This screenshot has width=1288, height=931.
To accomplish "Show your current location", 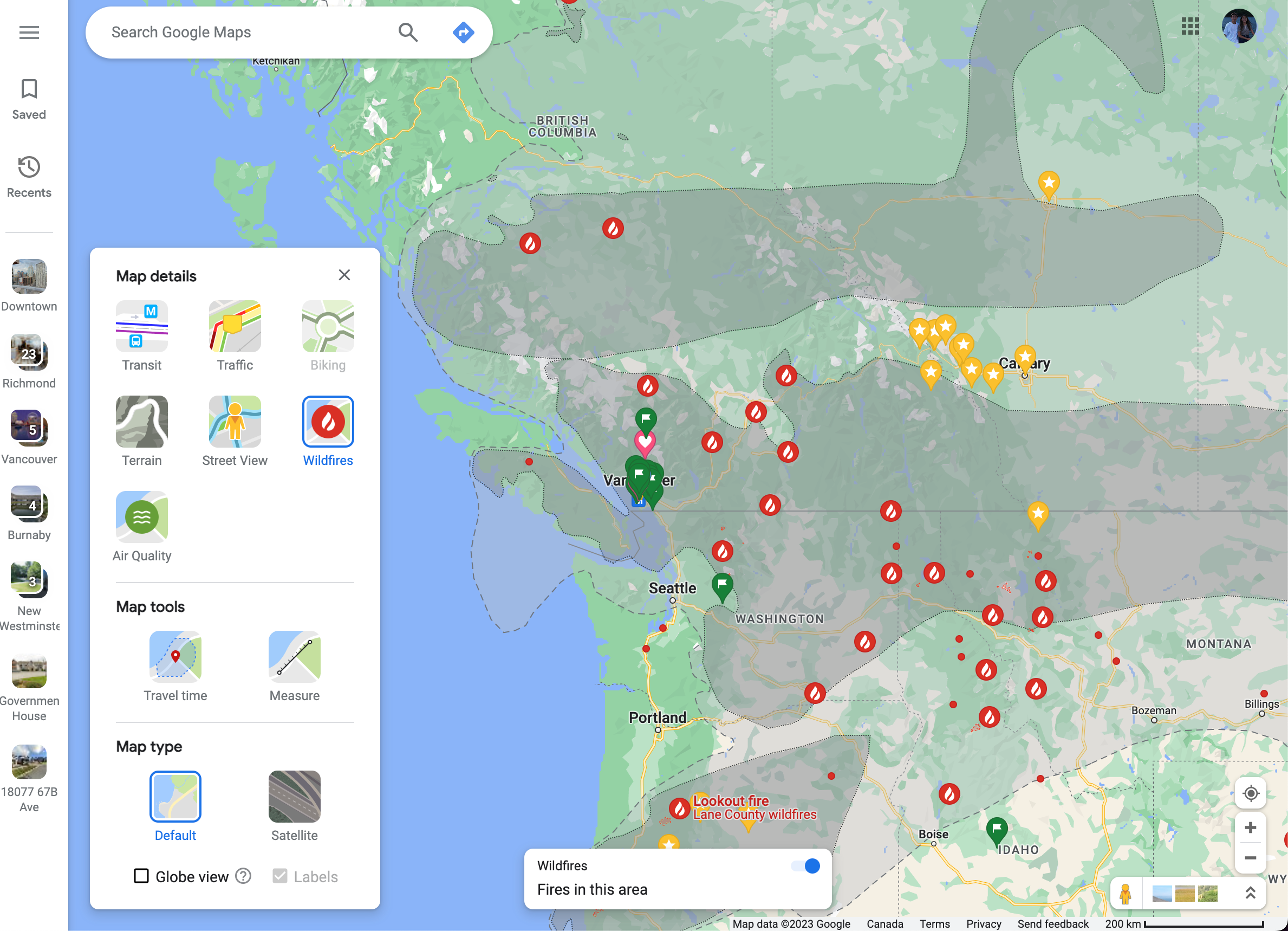I will pyautogui.click(x=1251, y=793).
